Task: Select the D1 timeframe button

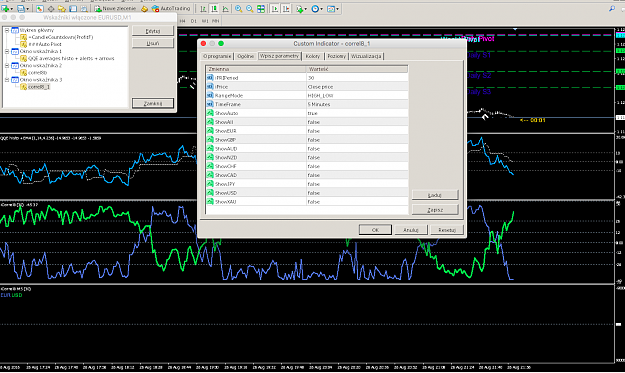Action: coord(194,21)
